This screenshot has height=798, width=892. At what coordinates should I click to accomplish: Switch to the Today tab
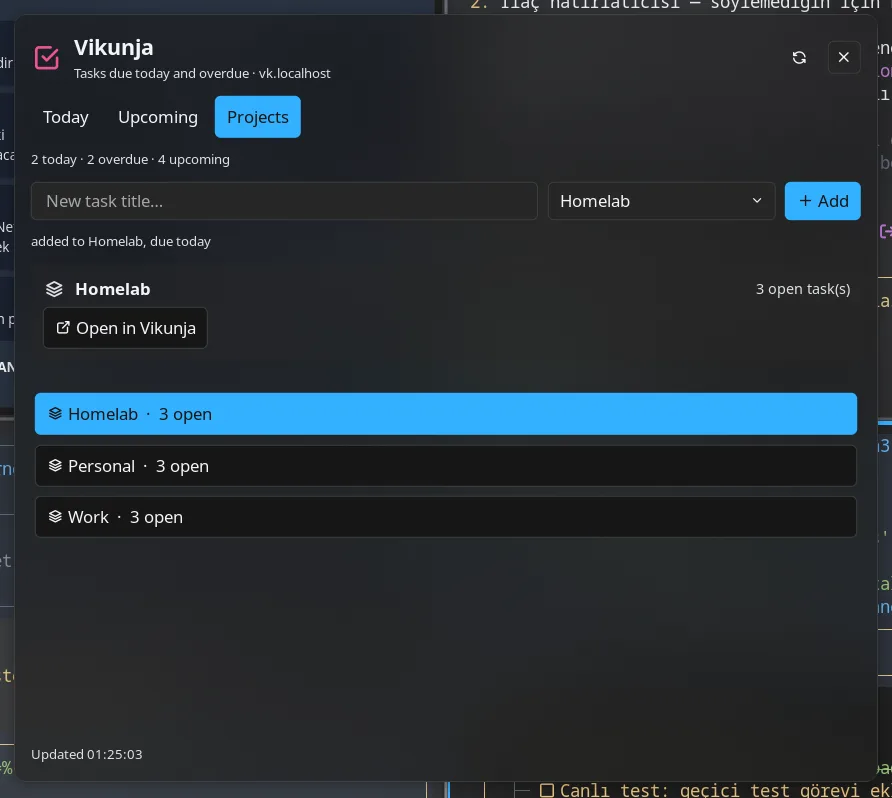tap(66, 117)
